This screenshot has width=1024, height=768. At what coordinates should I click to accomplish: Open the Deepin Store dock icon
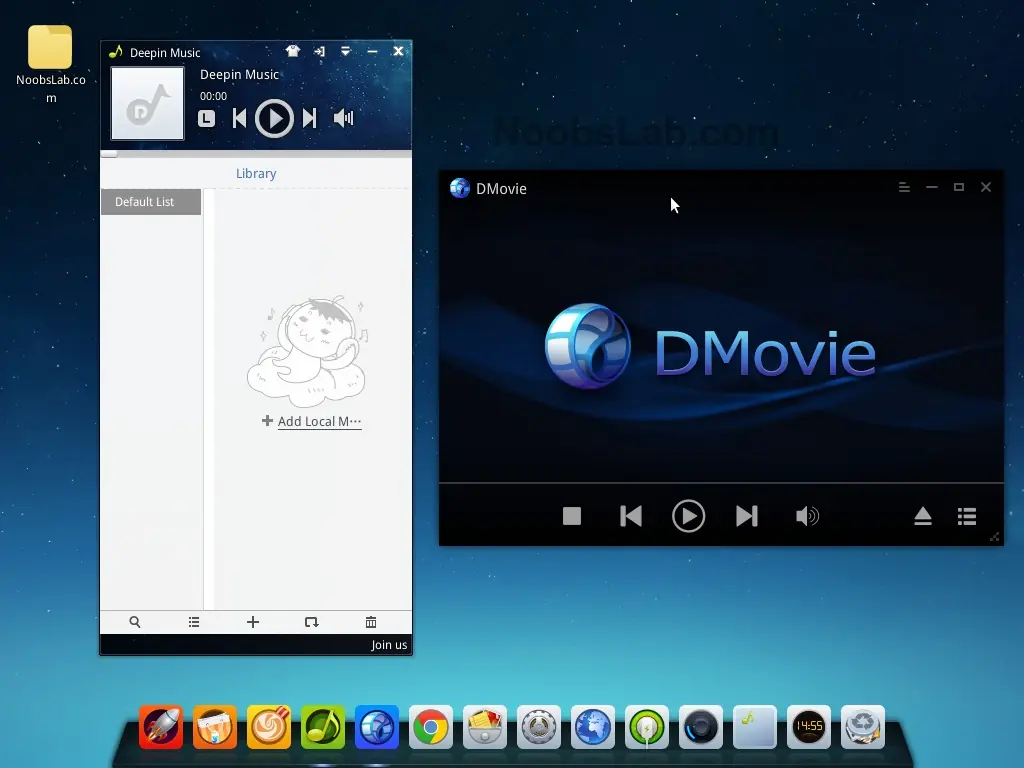coord(215,726)
